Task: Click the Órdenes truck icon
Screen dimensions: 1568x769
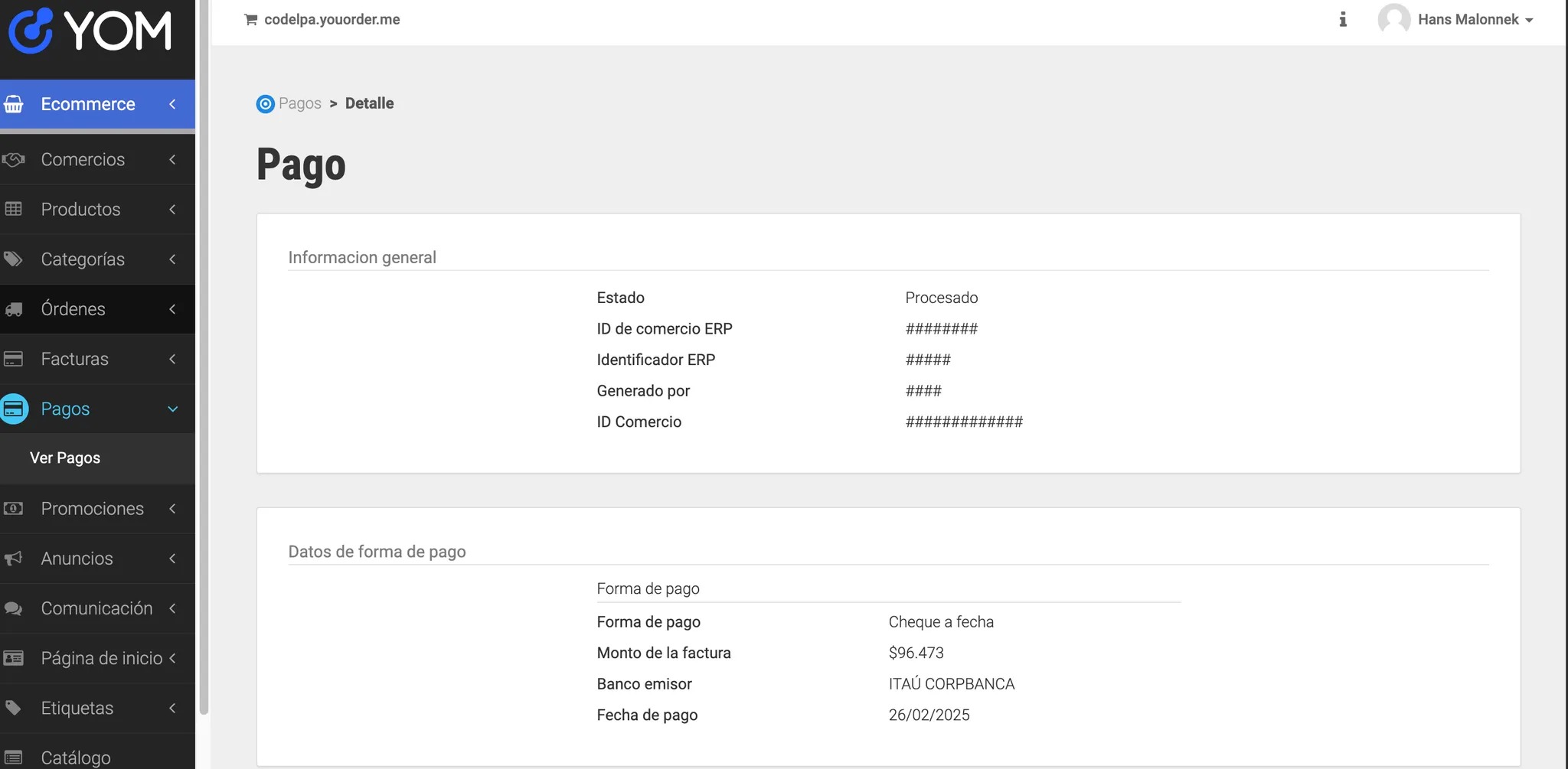Action: [14, 309]
